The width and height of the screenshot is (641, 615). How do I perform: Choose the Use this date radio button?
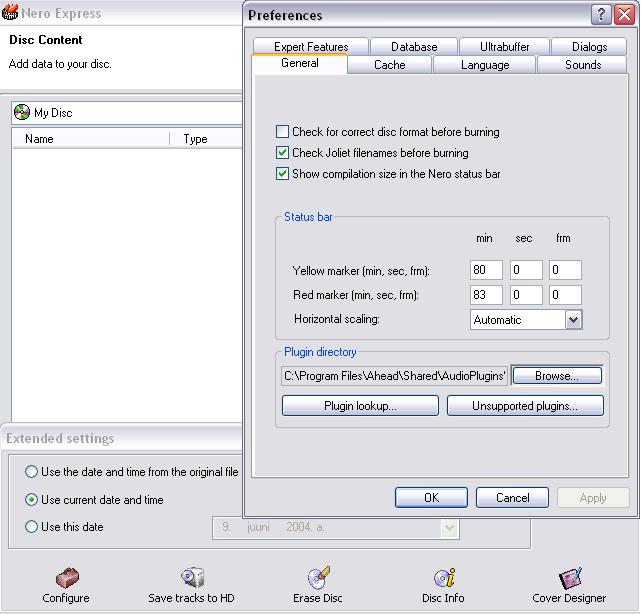[x=31, y=526]
